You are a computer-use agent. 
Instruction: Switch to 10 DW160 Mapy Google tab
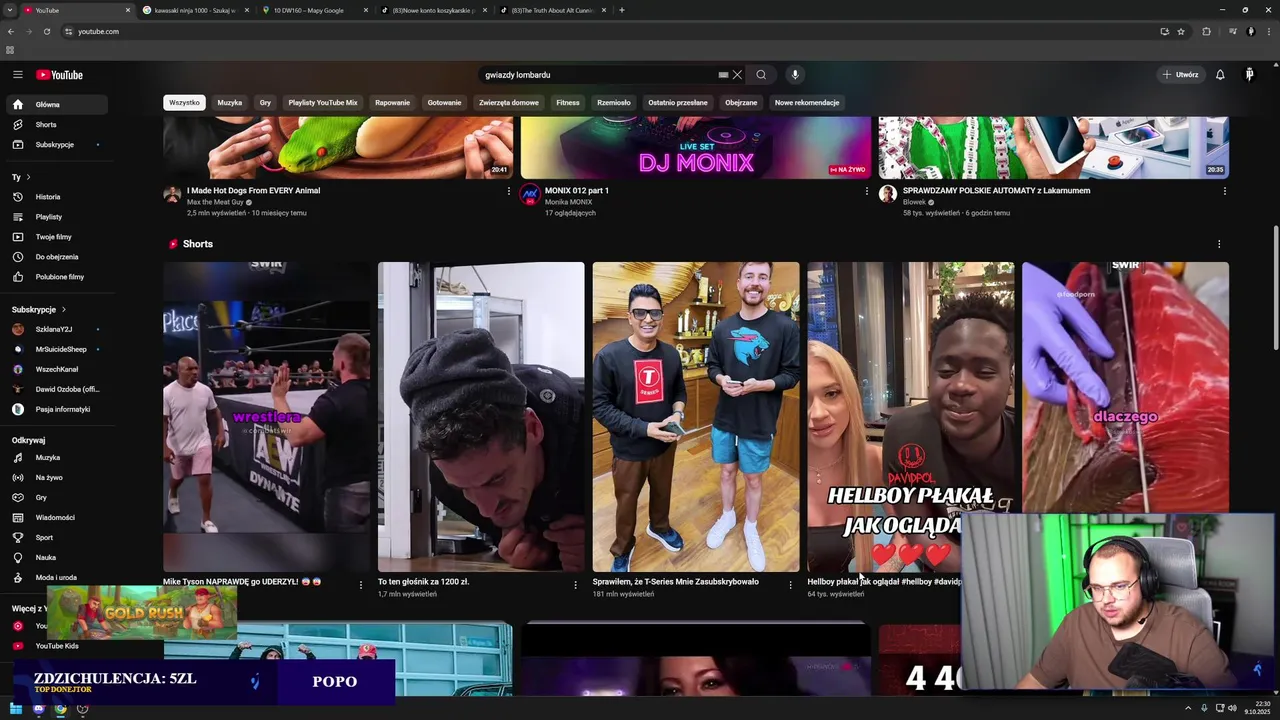tap(313, 10)
